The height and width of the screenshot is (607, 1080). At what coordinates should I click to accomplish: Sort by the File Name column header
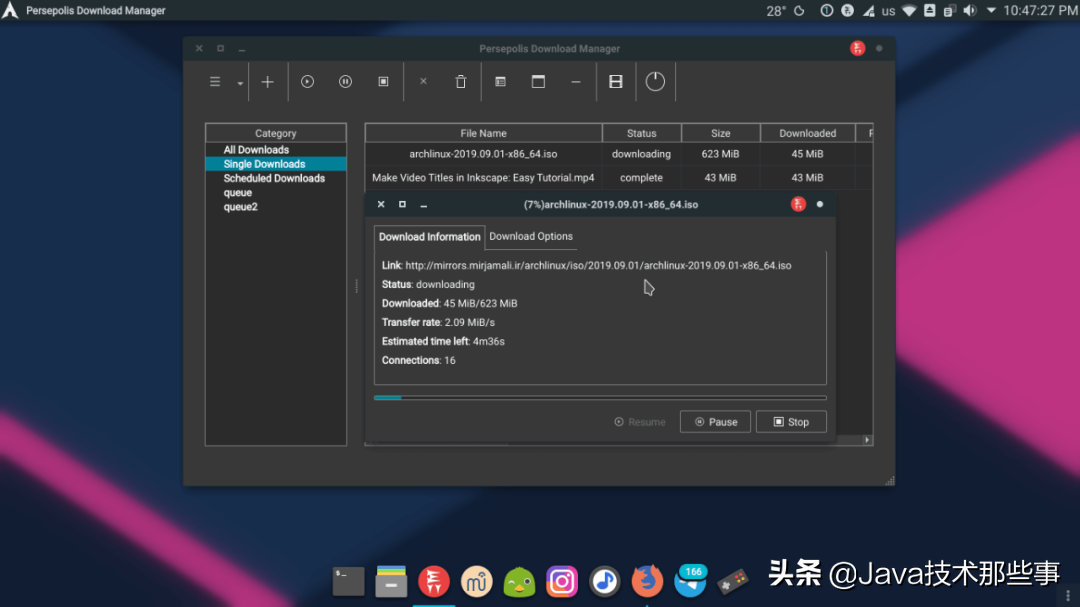pos(484,133)
